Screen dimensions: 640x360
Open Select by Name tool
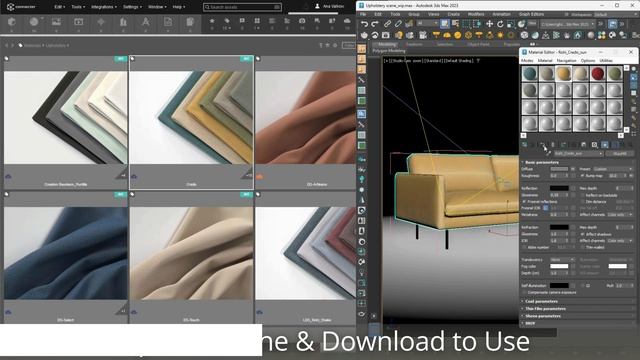455,24
